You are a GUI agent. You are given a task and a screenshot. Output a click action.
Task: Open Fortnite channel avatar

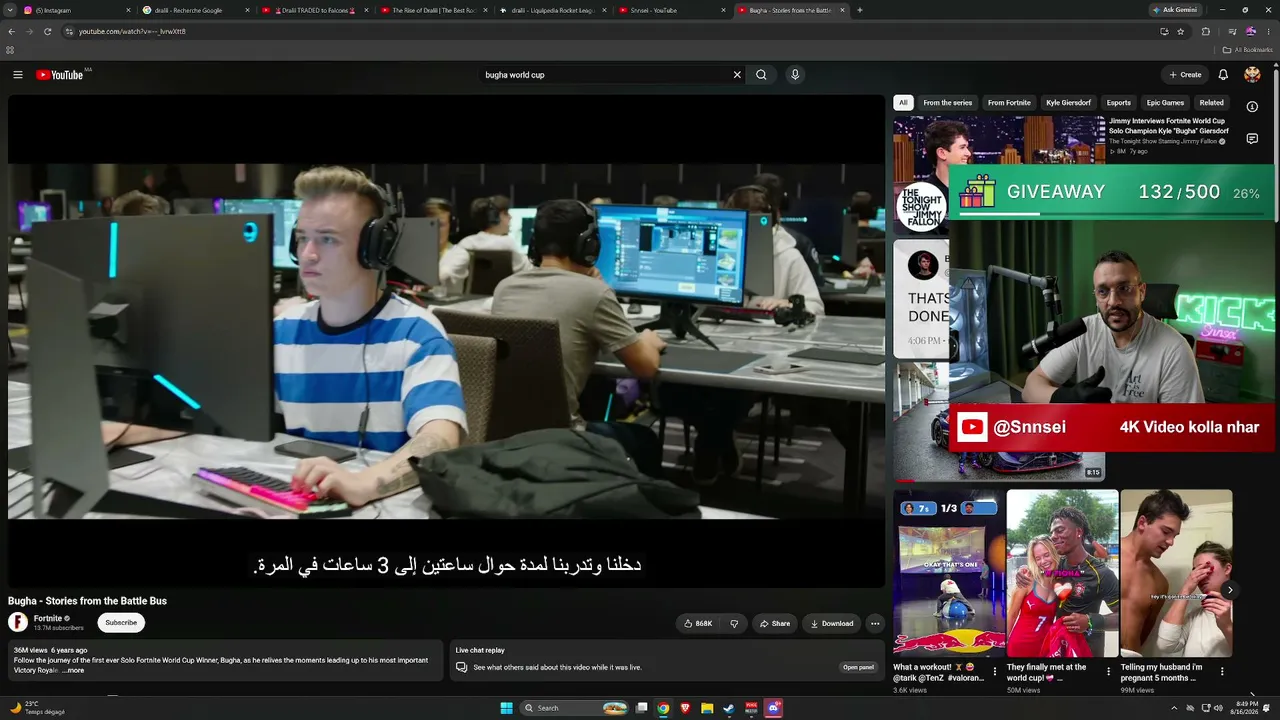tap(18, 622)
